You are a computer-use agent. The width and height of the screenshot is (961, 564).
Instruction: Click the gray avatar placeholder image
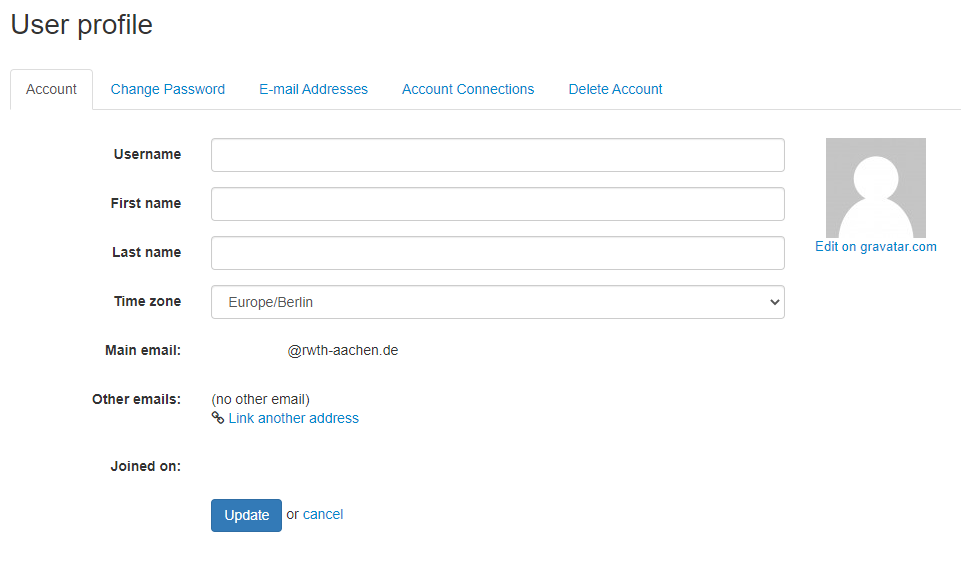875,188
